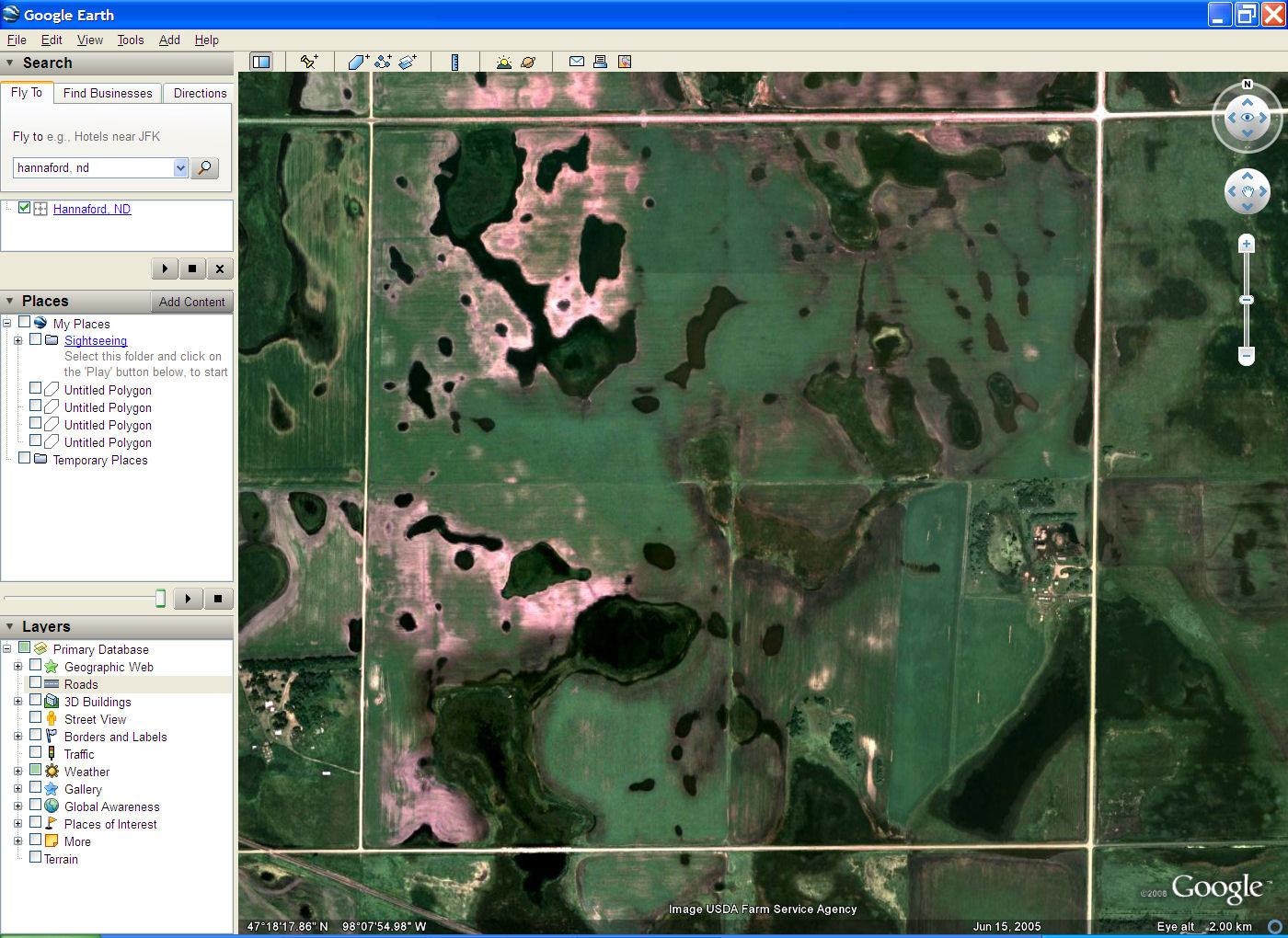Enable the Roads layer checkbox
Screen dimensions: 1288x938
pyautogui.click(x=36, y=683)
